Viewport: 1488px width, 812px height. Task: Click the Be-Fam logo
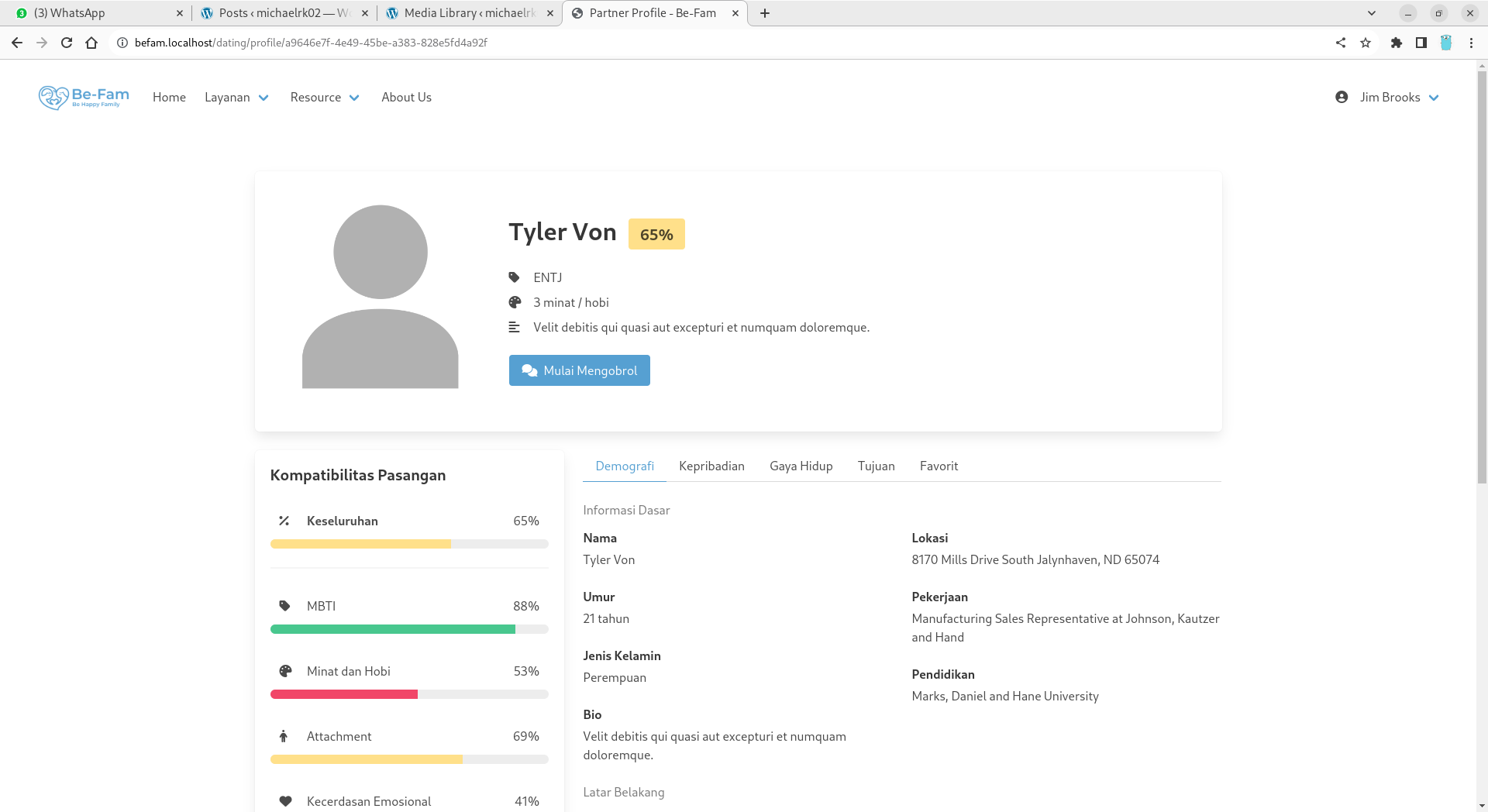tap(84, 98)
